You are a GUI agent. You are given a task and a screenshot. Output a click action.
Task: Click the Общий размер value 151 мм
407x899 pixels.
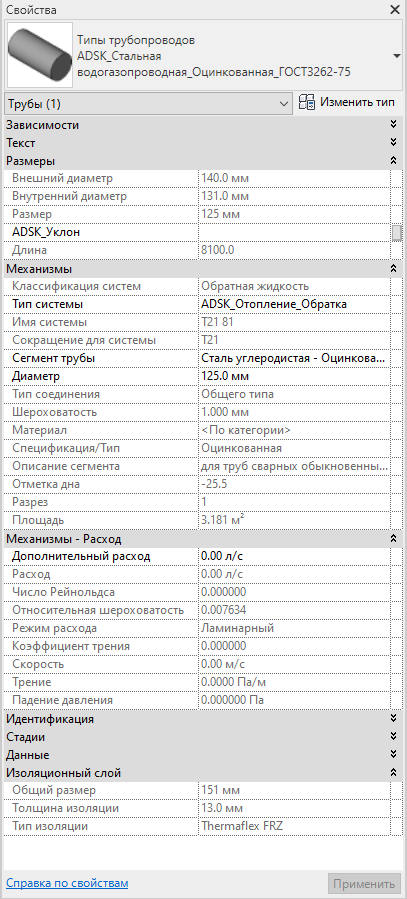coord(293,790)
